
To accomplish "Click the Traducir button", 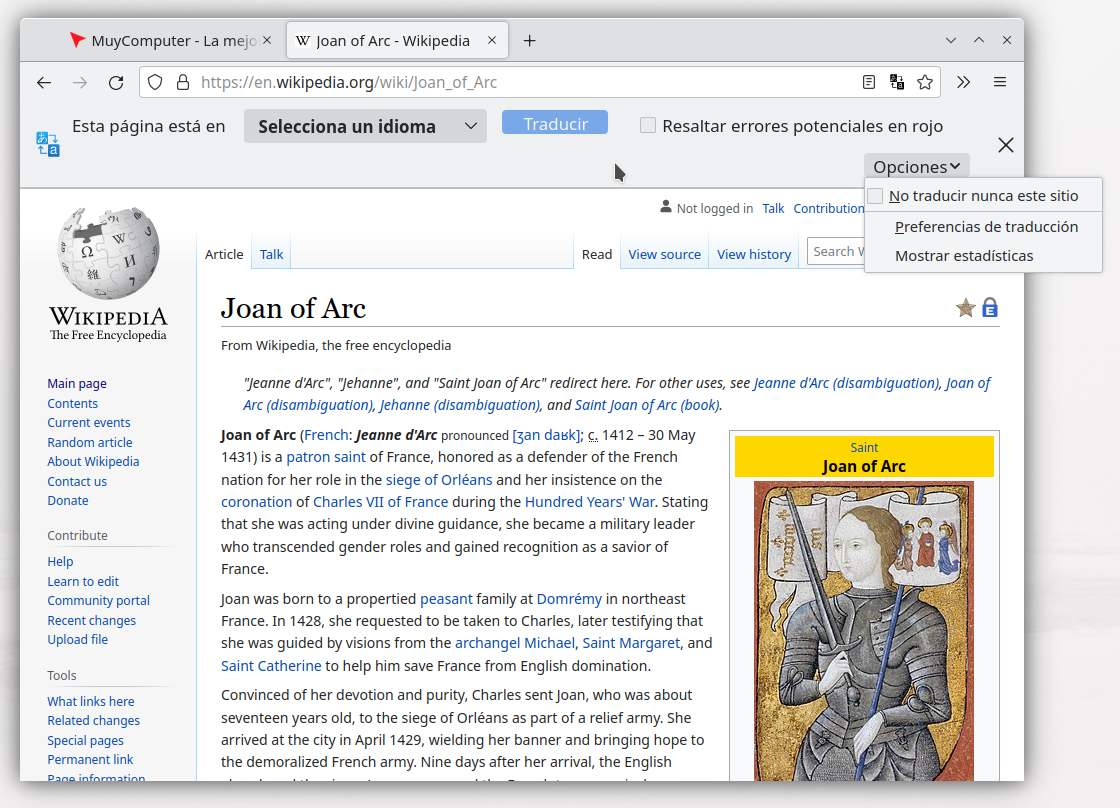I will [555, 123].
